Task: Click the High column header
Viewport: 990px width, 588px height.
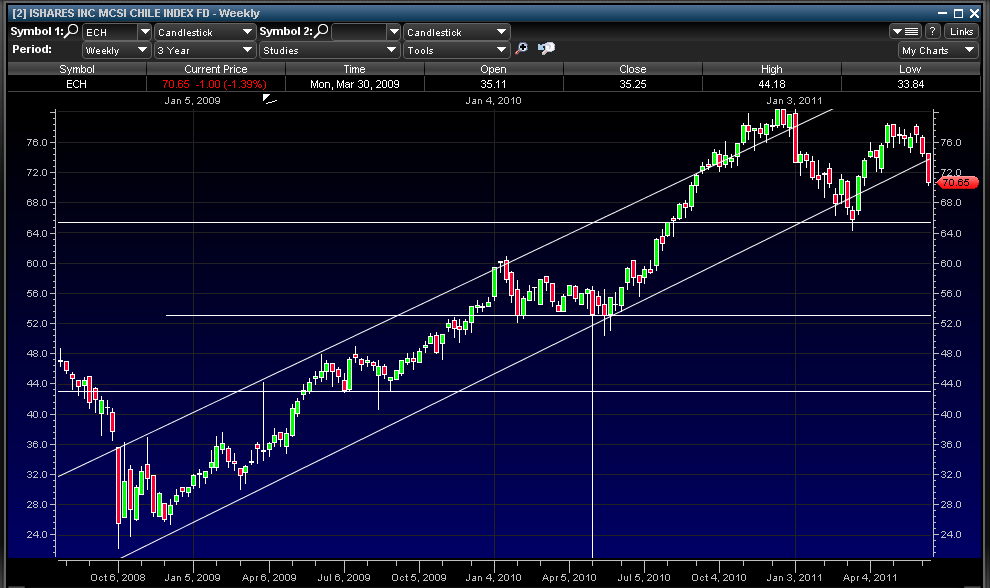Action: click(772, 69)
